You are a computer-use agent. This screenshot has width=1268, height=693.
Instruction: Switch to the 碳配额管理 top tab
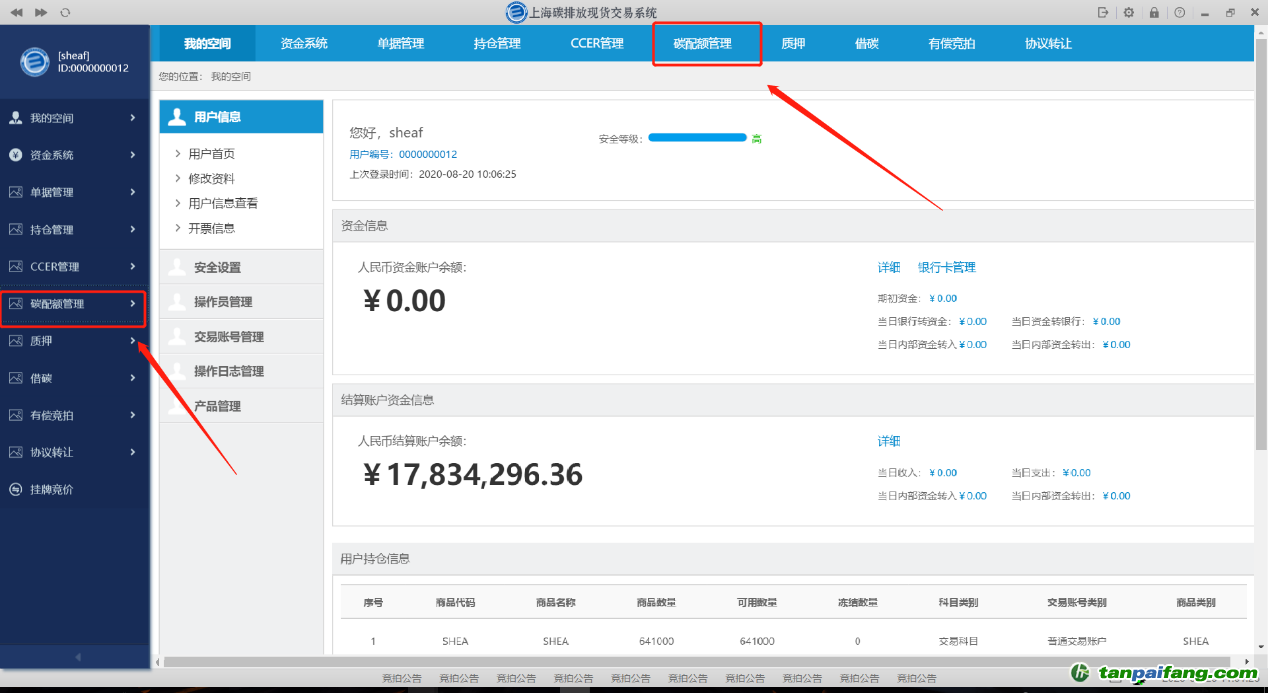click(702, 44)
